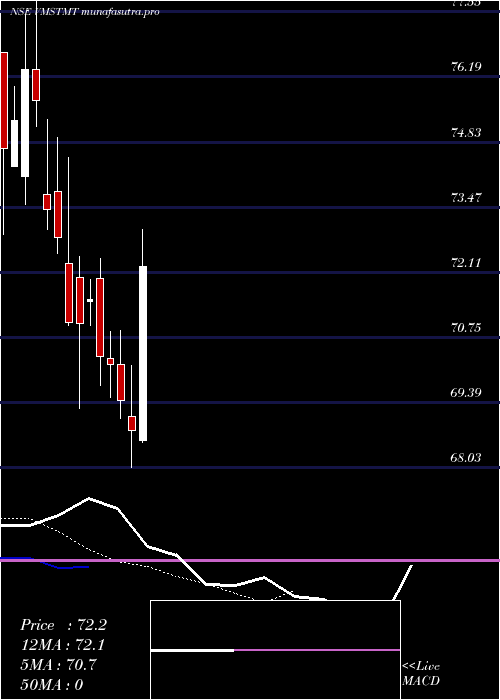Click the NSE VMSTMT munafasutra.pro title
This screenshot has height=700, width=500.
click(85, 12)
